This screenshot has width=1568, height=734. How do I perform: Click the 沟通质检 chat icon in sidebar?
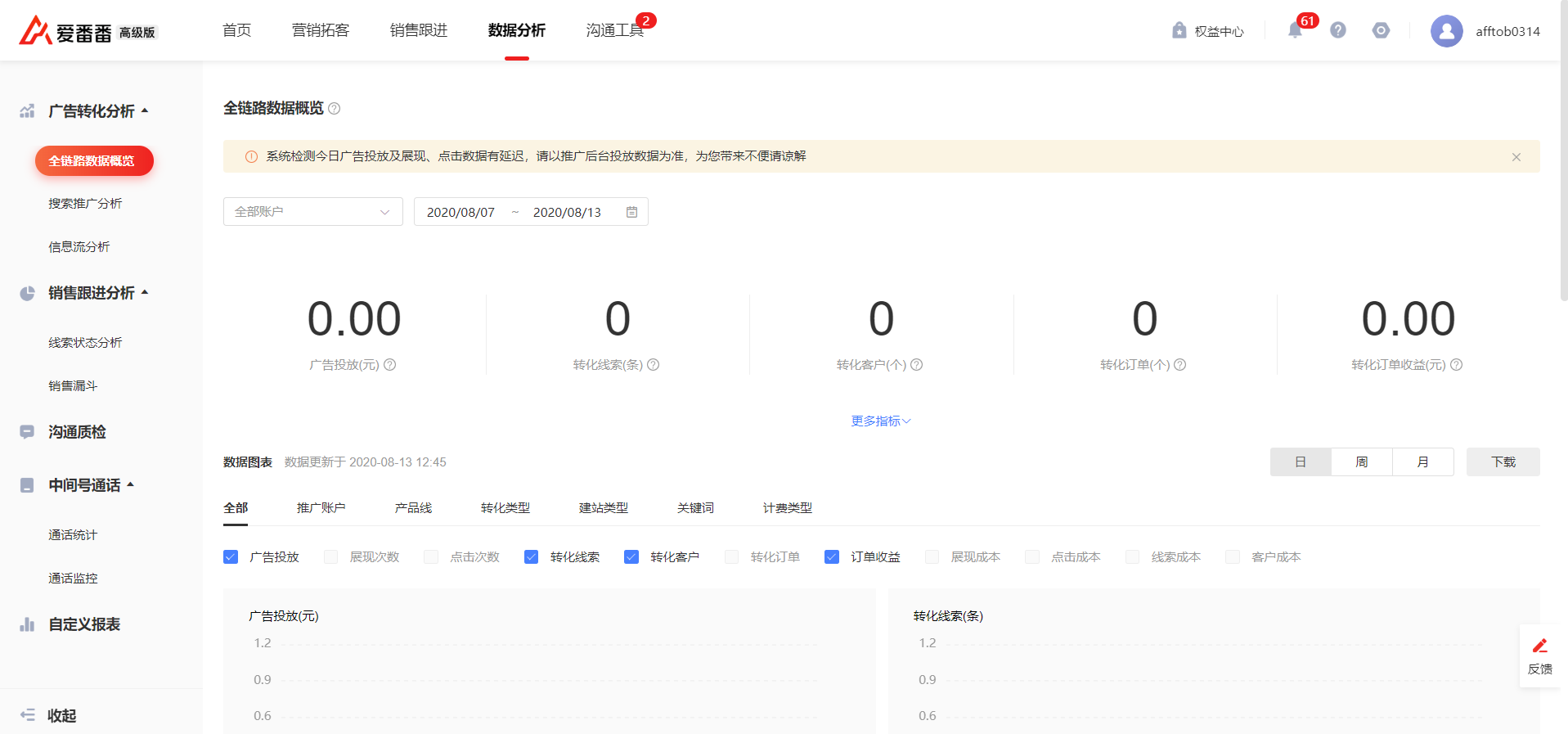coord(27,432)
